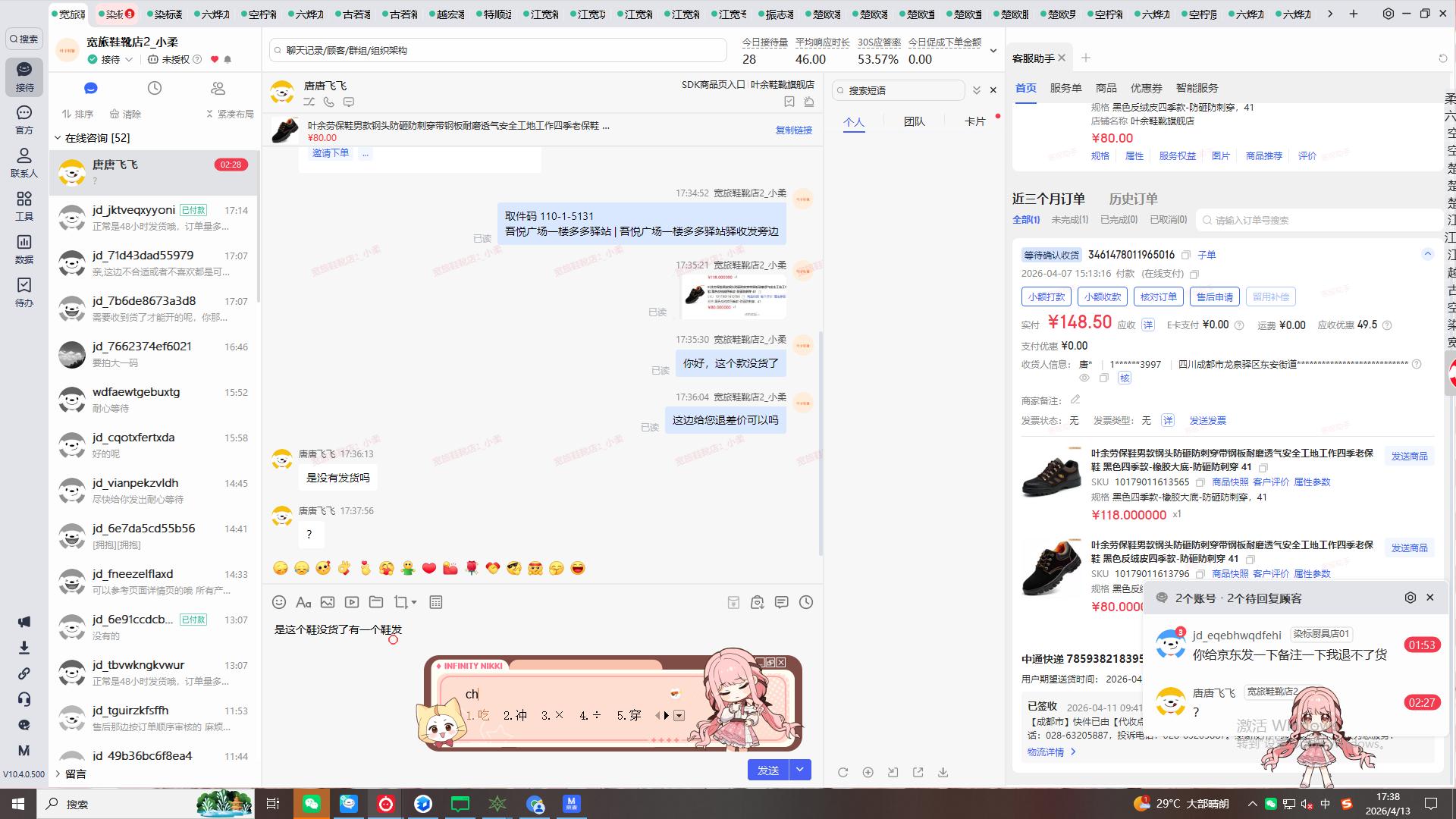
Task: Click the contacts tab icon above chat list
Action: 218,89
